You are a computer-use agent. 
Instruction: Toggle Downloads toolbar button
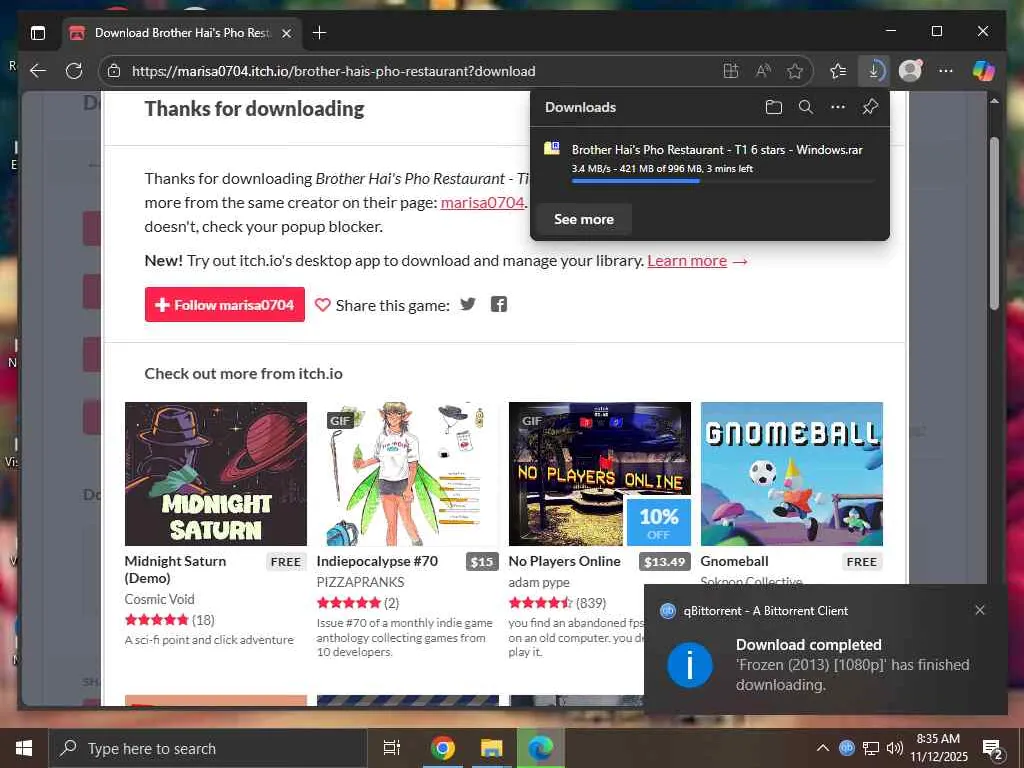(874, 71)
